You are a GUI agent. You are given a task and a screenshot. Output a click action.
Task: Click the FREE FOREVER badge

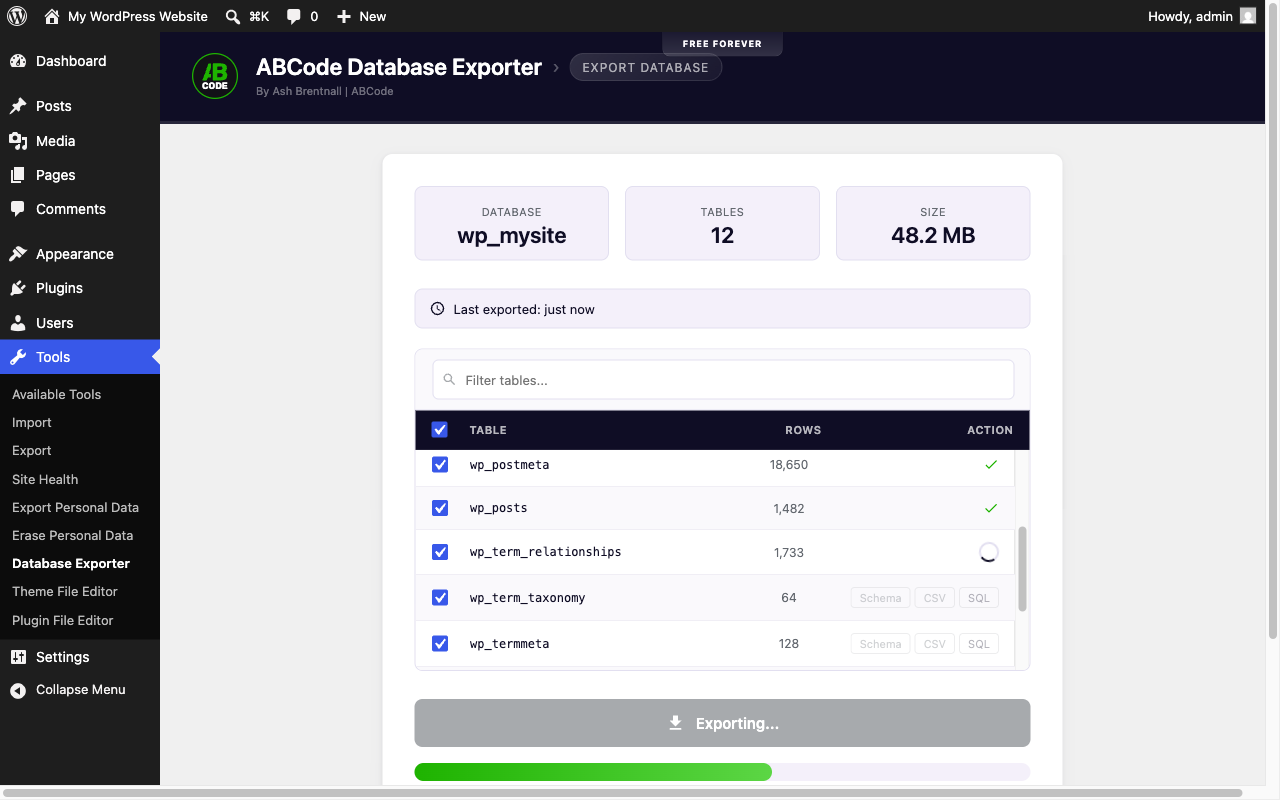722,44
